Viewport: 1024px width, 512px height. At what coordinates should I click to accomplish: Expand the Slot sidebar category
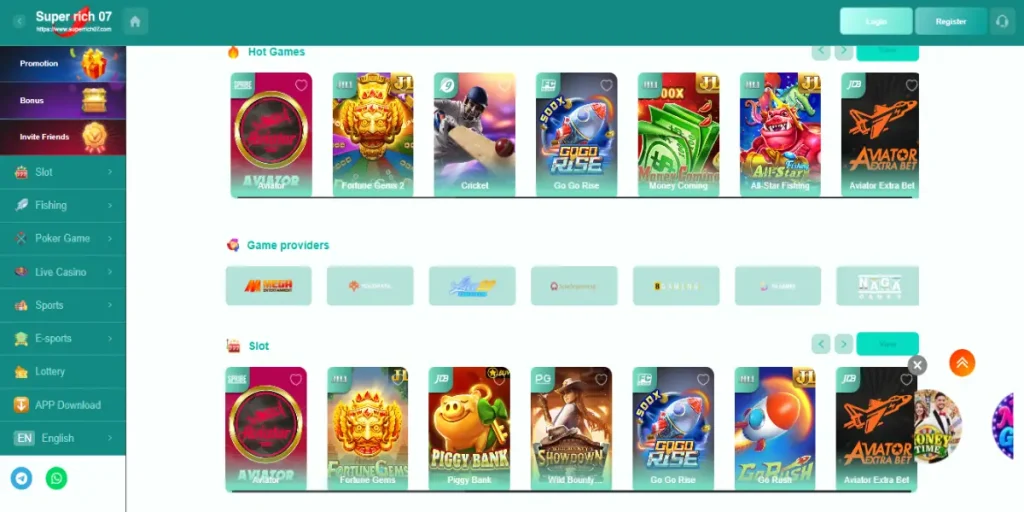point(63,172)
